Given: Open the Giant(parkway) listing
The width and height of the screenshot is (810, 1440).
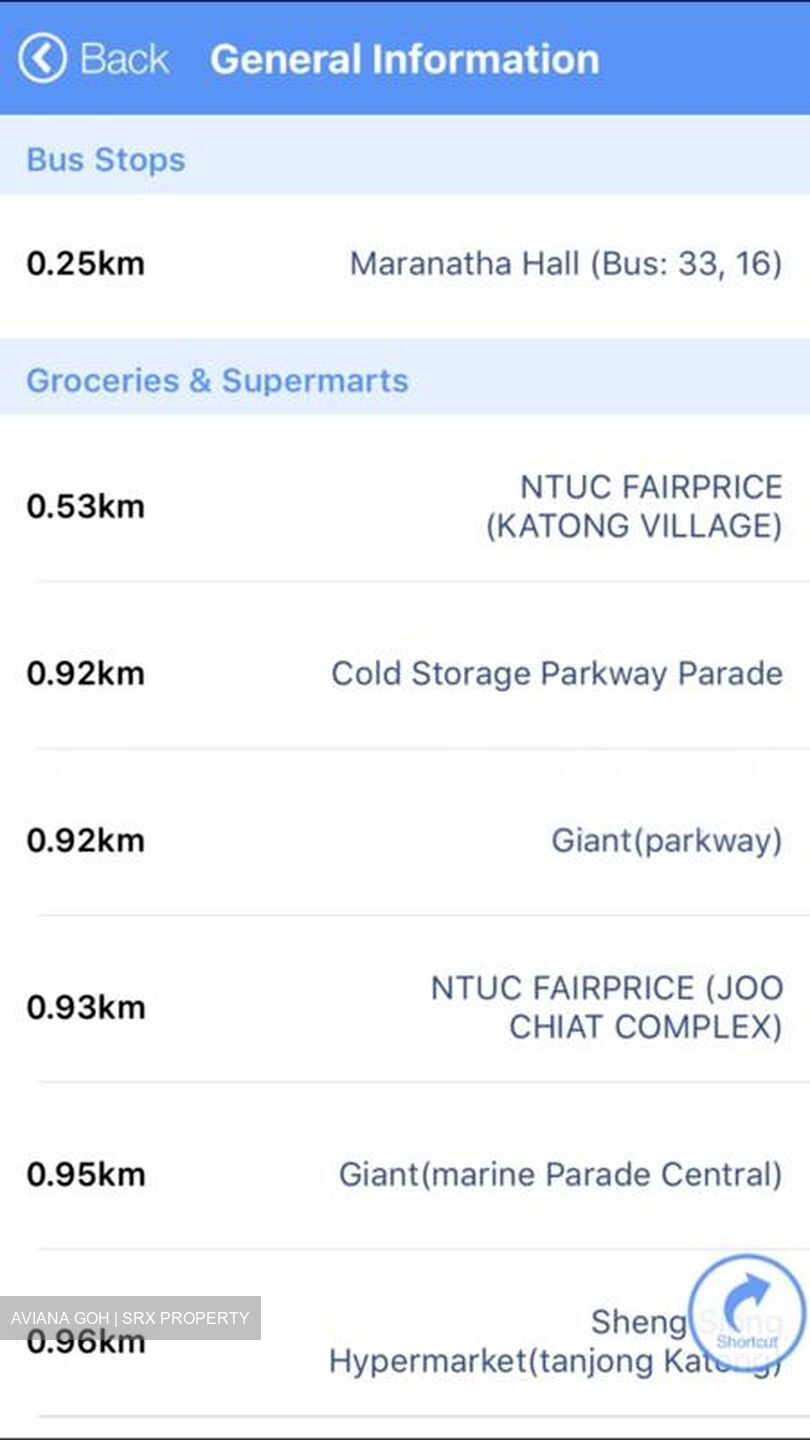Looking at the screenshot, I should [x=405, y=840].
